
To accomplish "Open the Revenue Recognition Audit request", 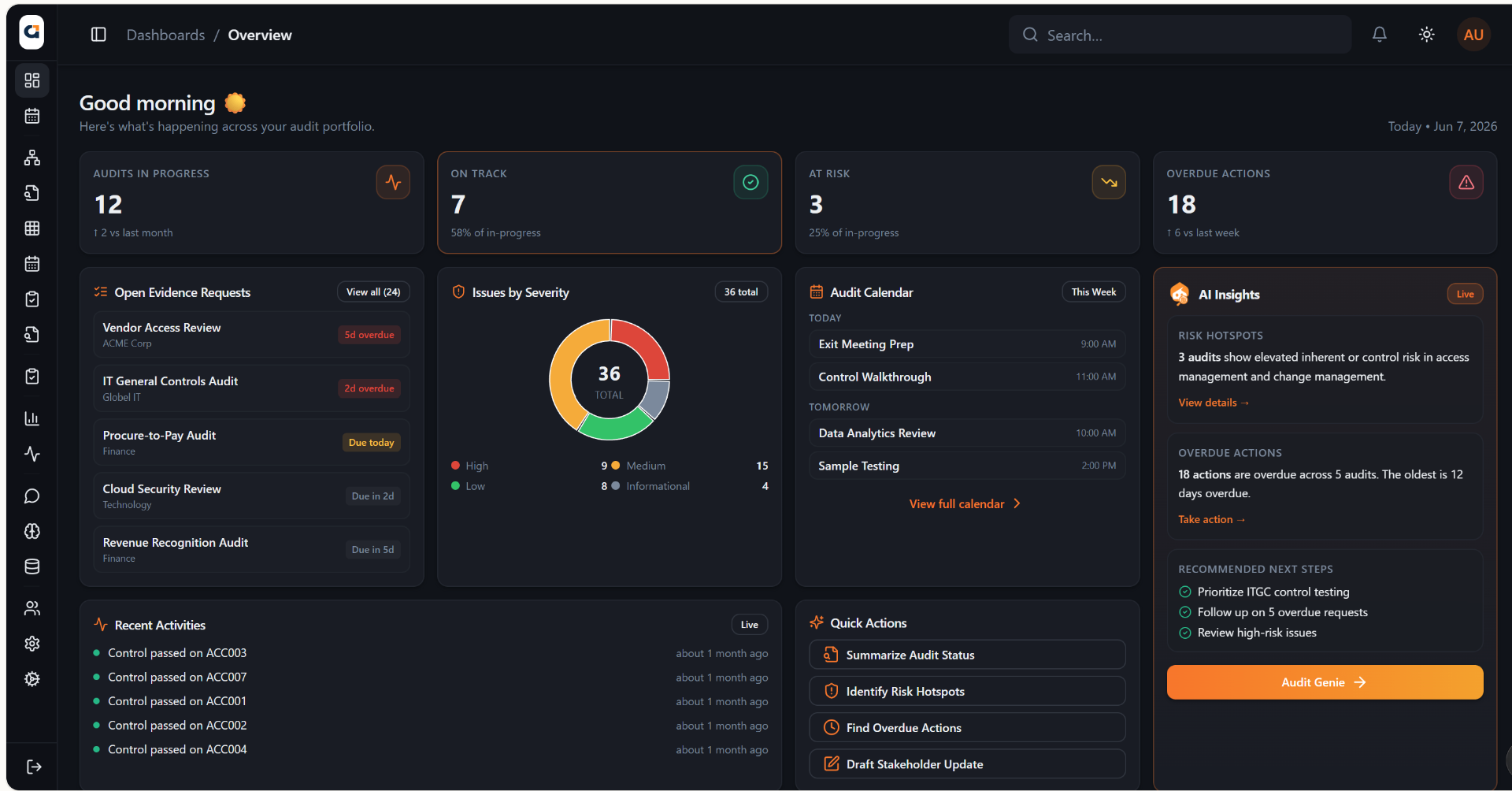I will click(252, 549).
